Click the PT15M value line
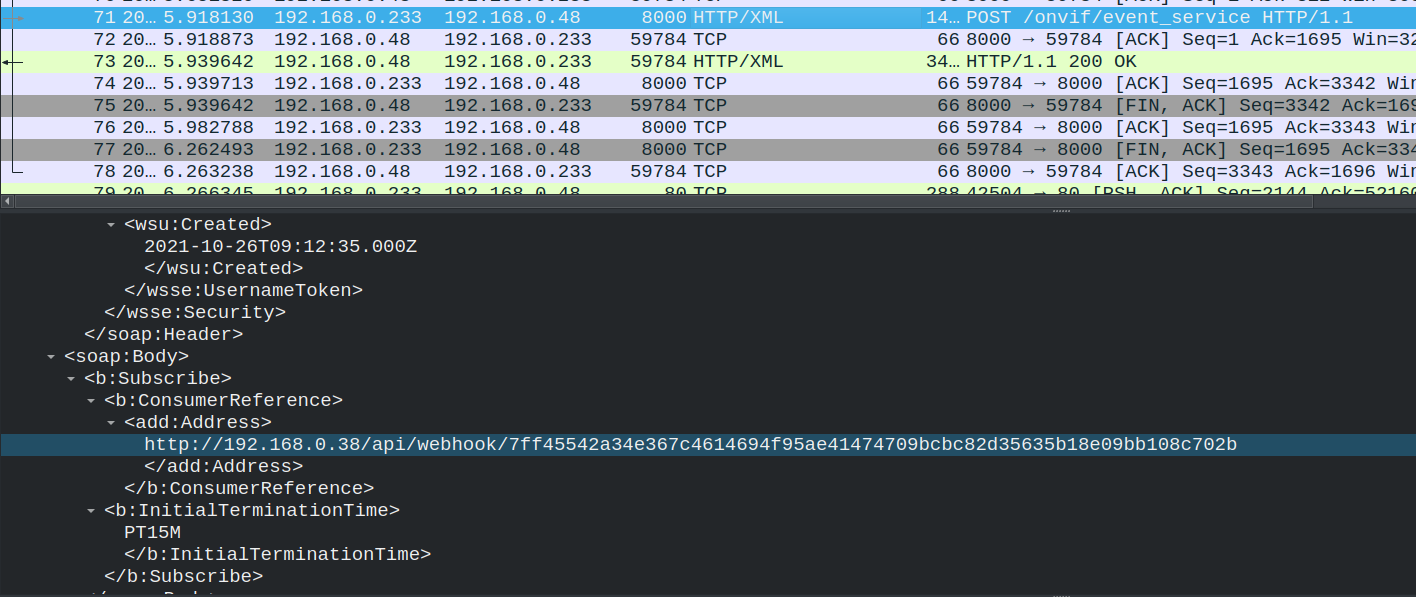The image size is (1416, 597). click(152, 533)
